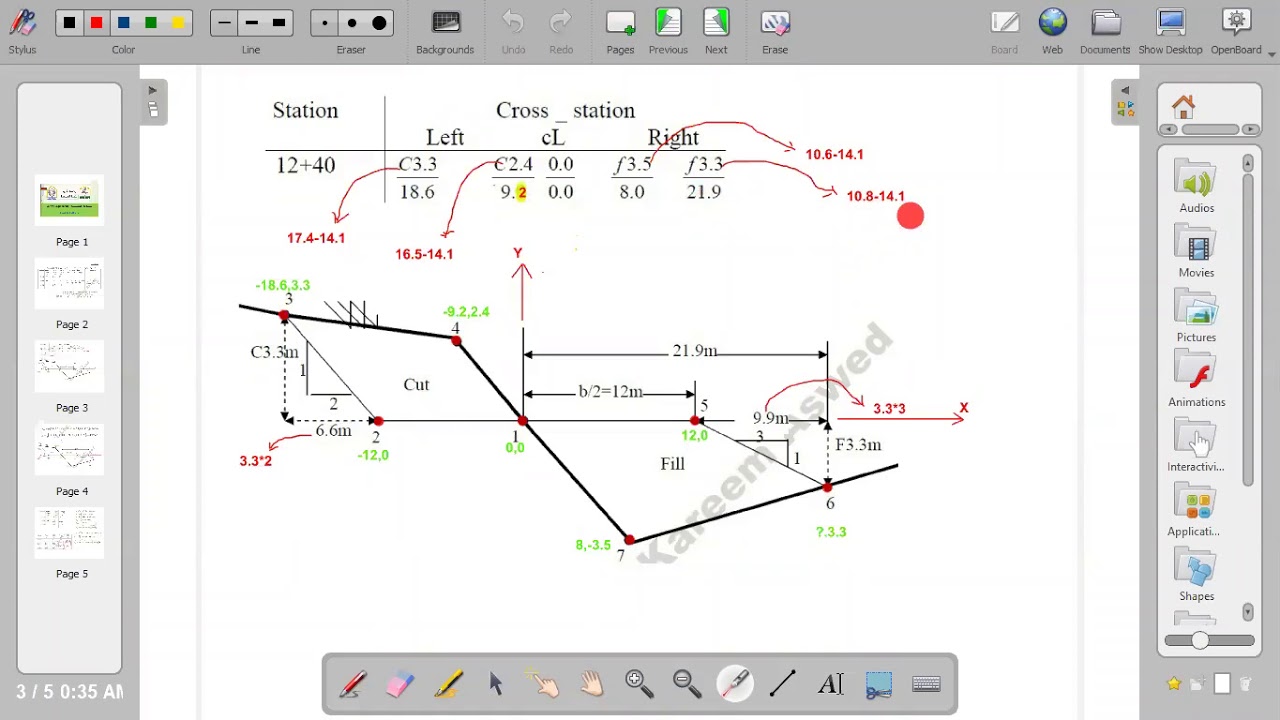Pick the straight Line drawing tool
The width and height of the screenshot is (1280, 720).
(783, 684)
